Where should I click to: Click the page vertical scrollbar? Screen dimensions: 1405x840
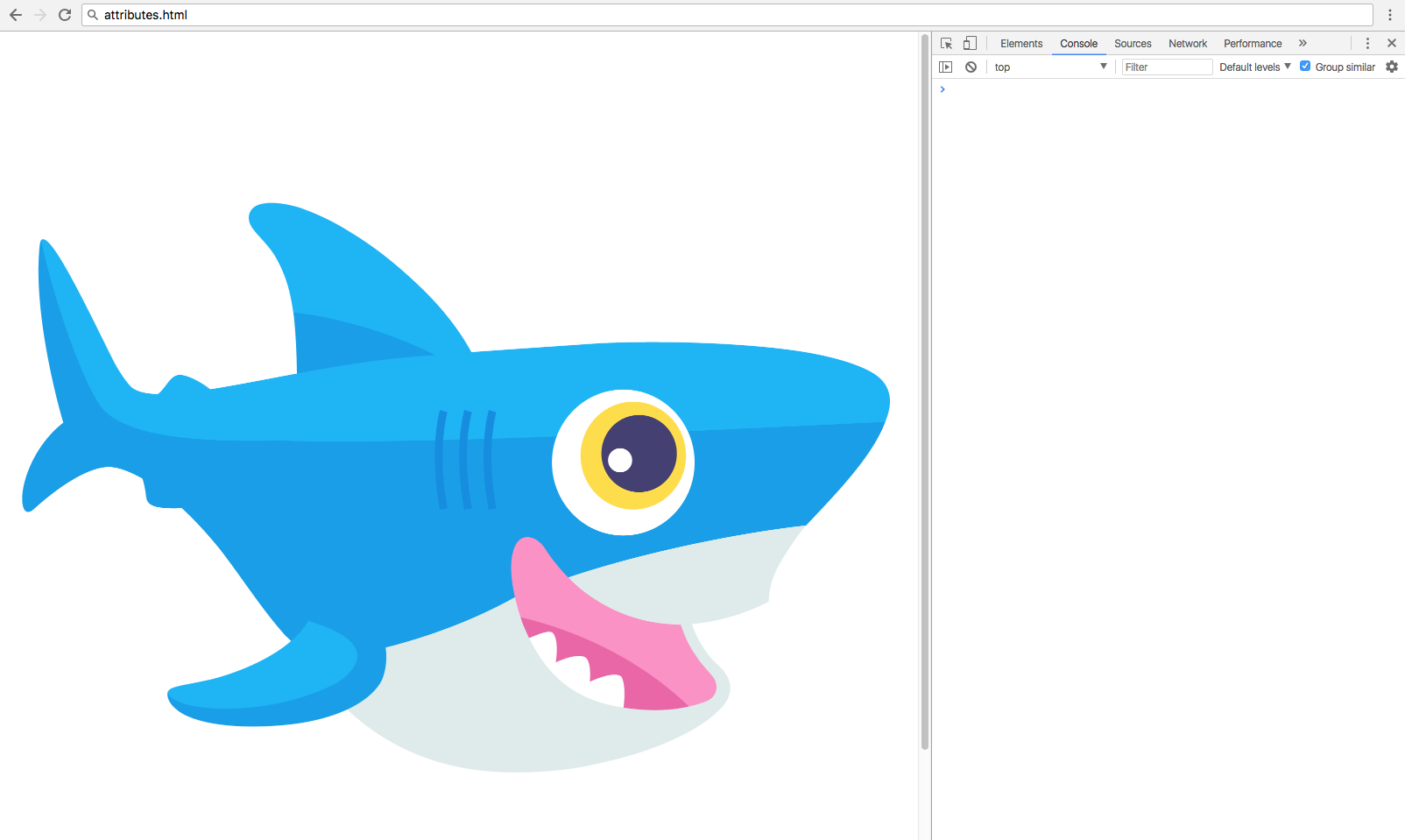(924, 394)
